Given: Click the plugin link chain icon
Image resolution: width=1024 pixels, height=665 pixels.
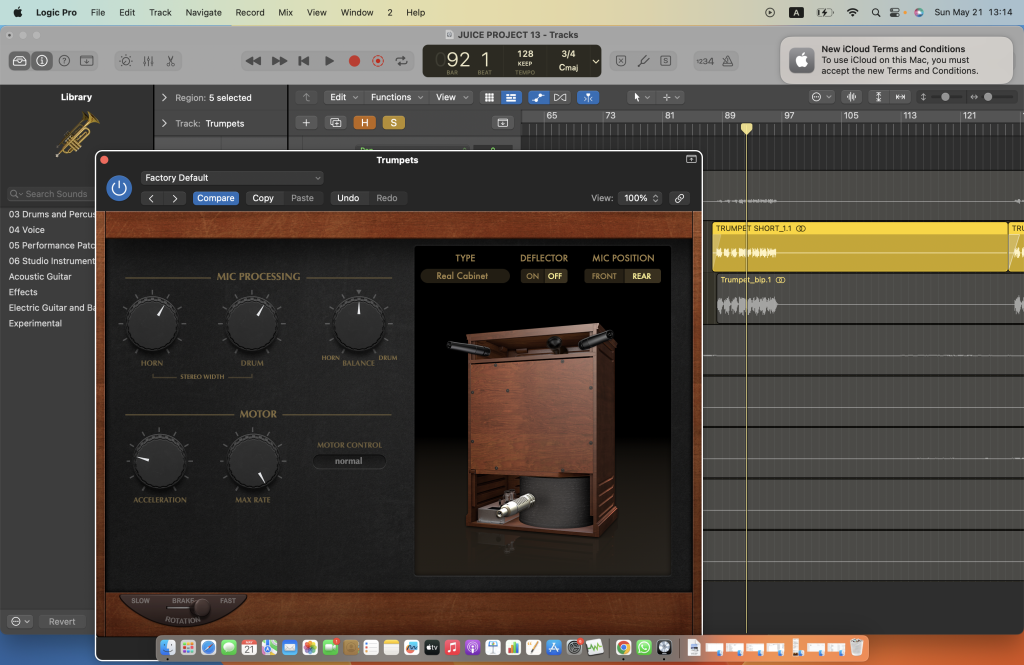Looking at the screenshot, I should pos(679,198).
